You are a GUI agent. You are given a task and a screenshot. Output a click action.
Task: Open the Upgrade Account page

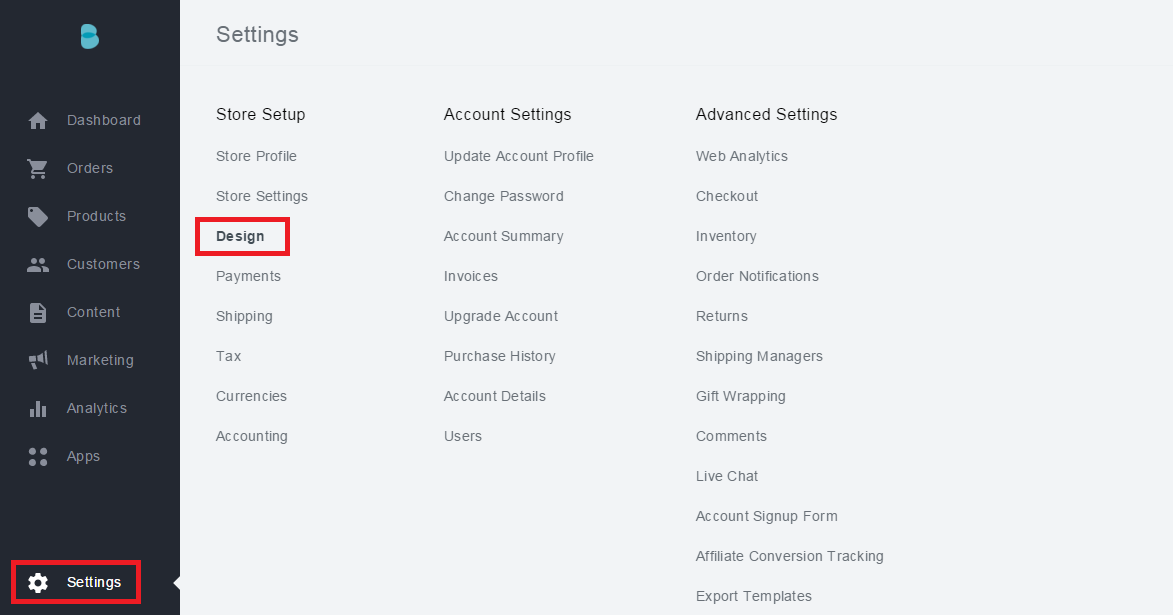[x=500, y=317]
